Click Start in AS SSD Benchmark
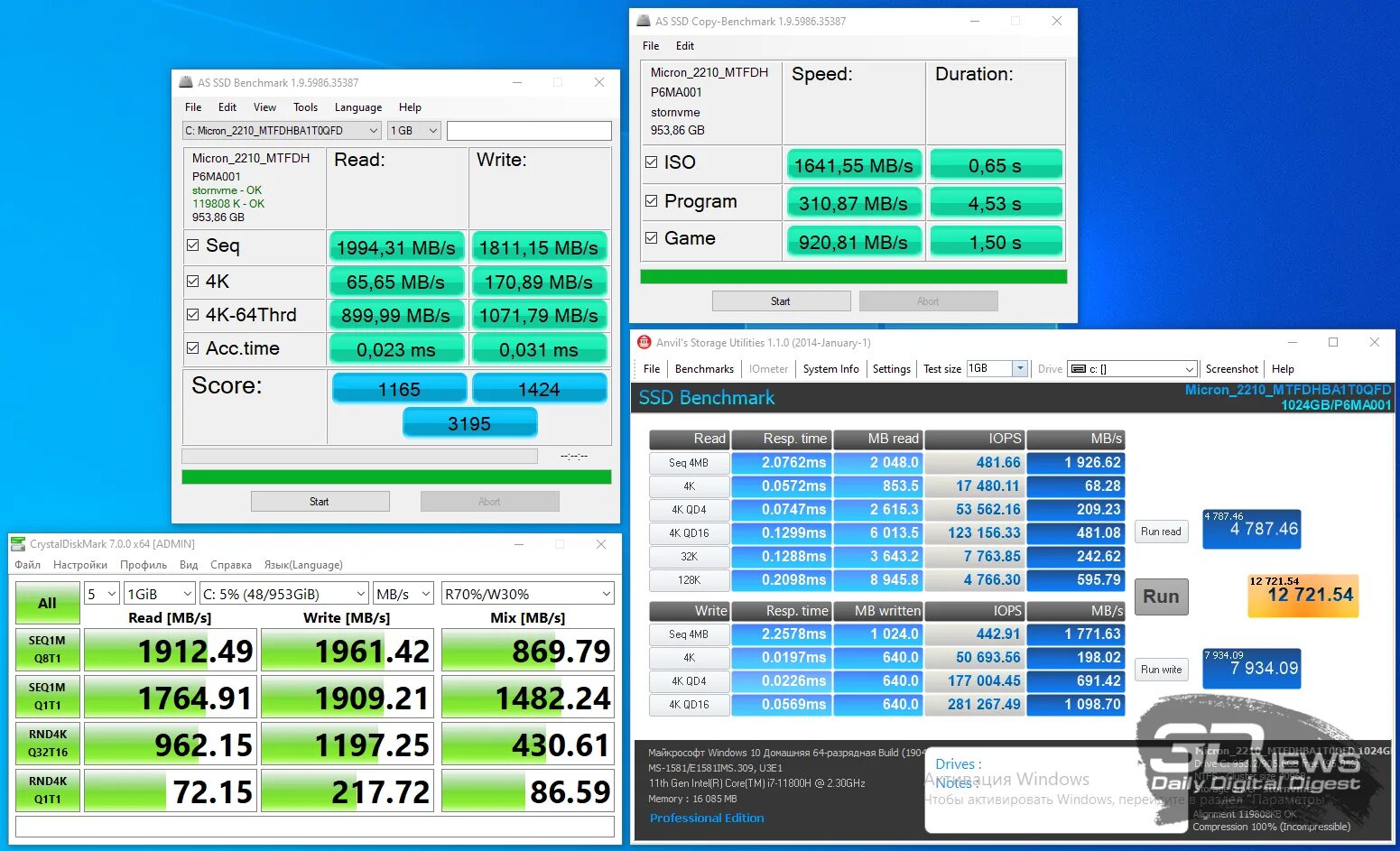This screenshot has height=851, width=1400. pyautogui.click(x=320, y=501)
